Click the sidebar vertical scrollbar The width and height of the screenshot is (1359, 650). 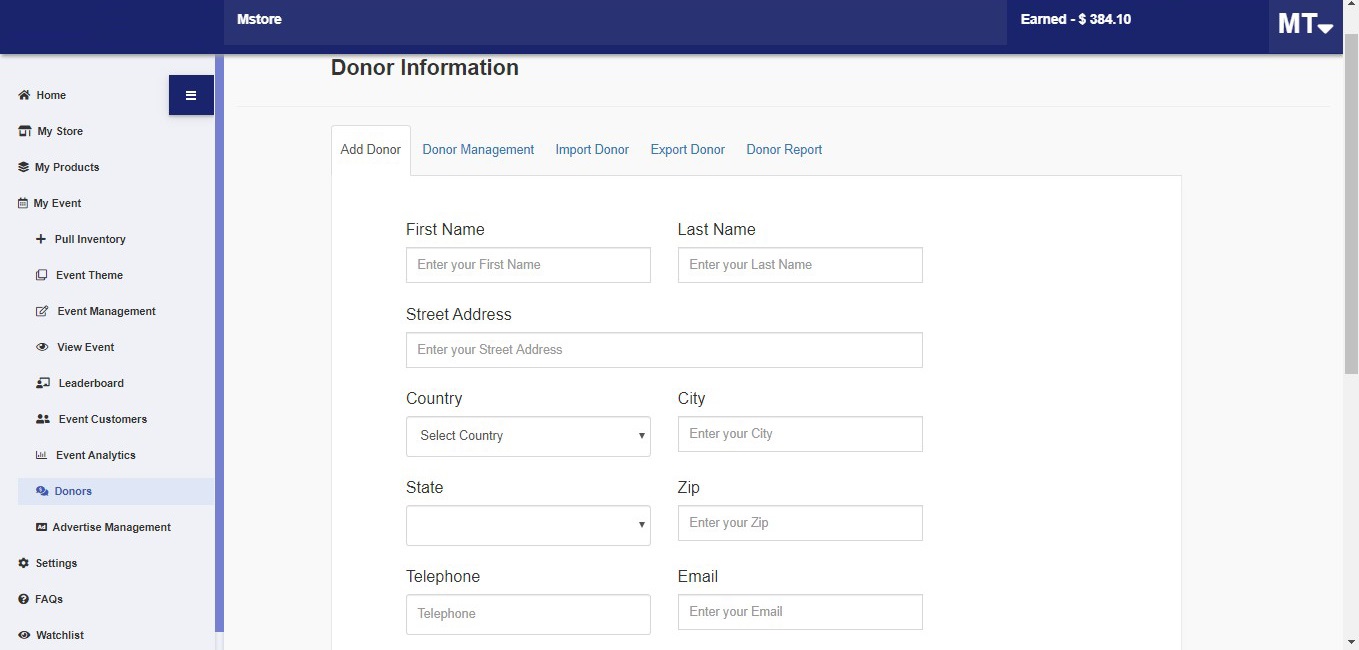(219, 343)
